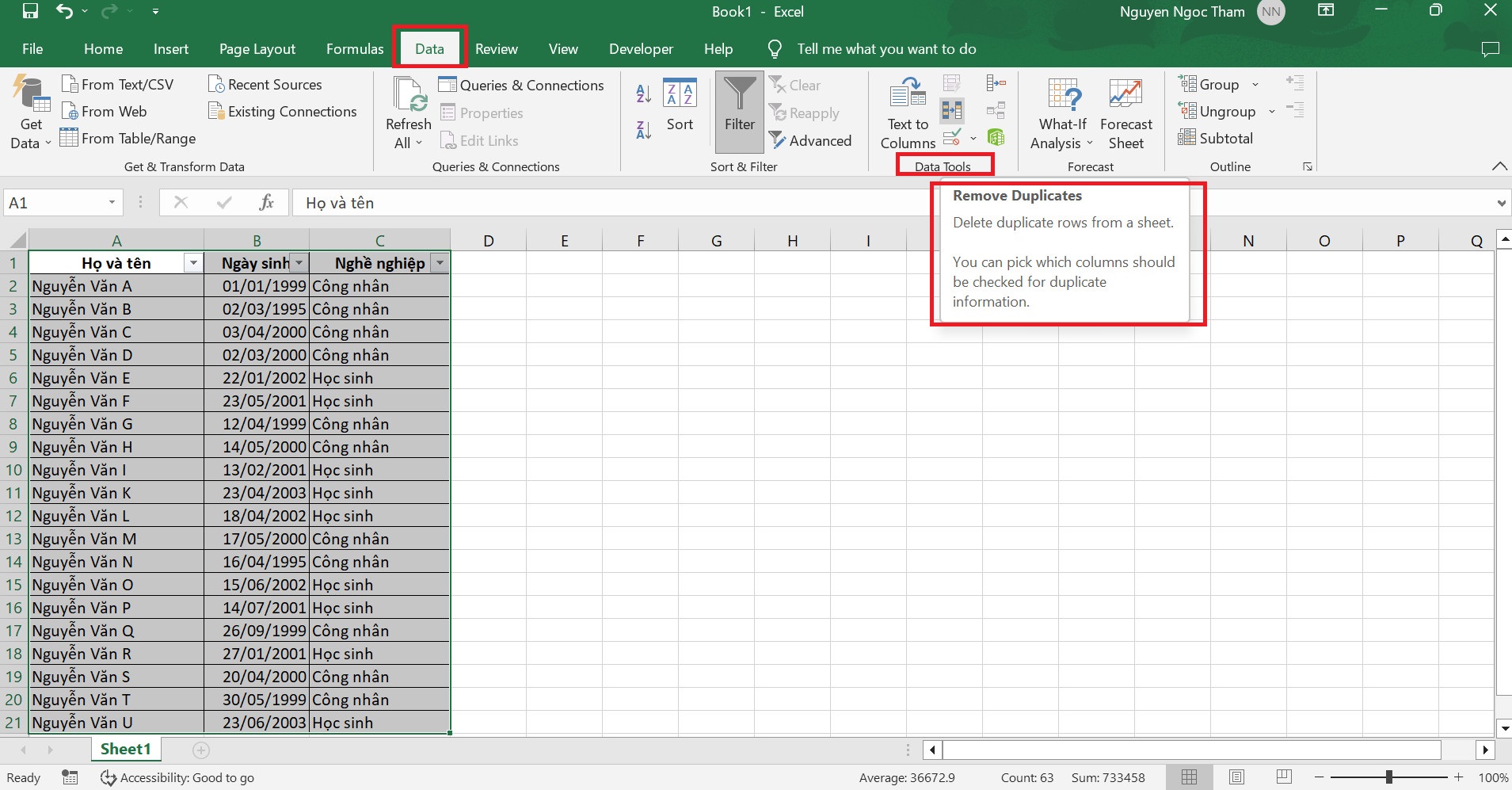Click the zoom out minus button
Viewport: 1512px width, 790px height.
pyautogui.click(x=1319, y=777)
